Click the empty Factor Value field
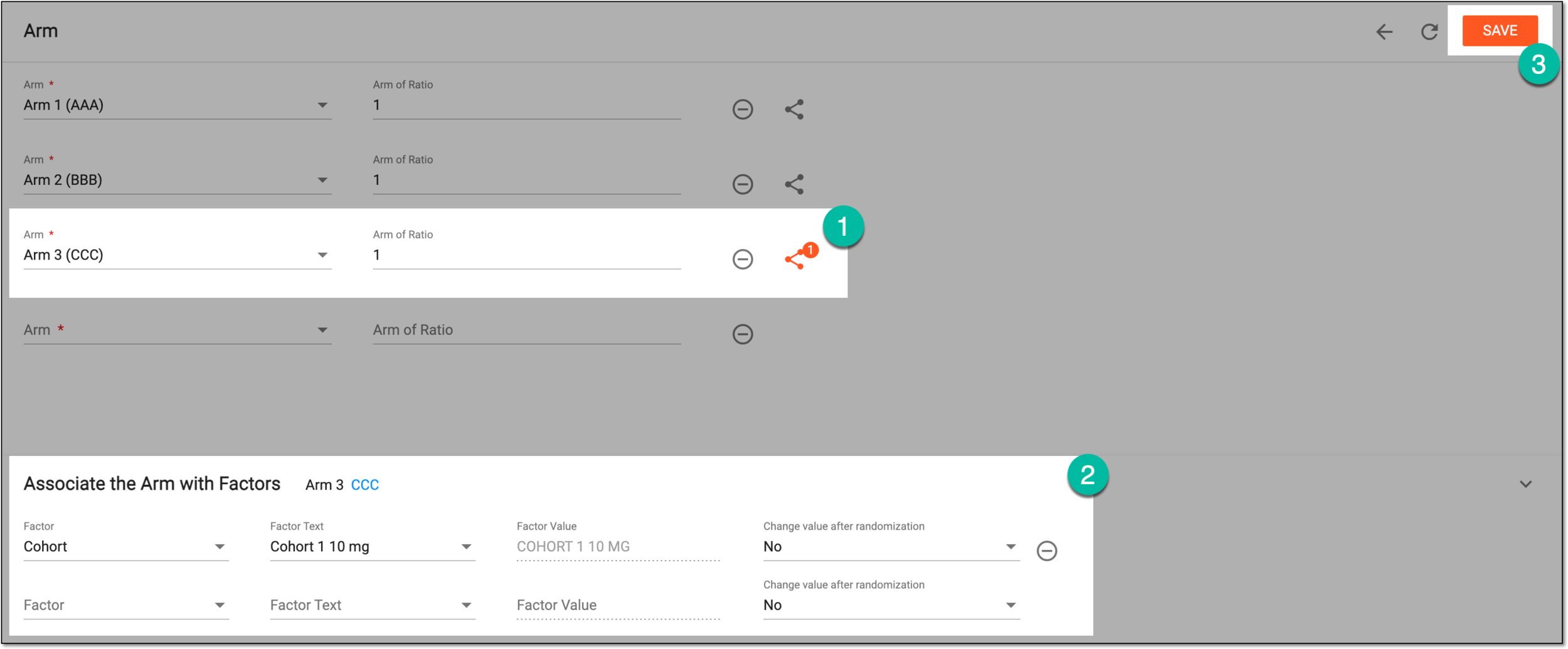 point(618,605)
